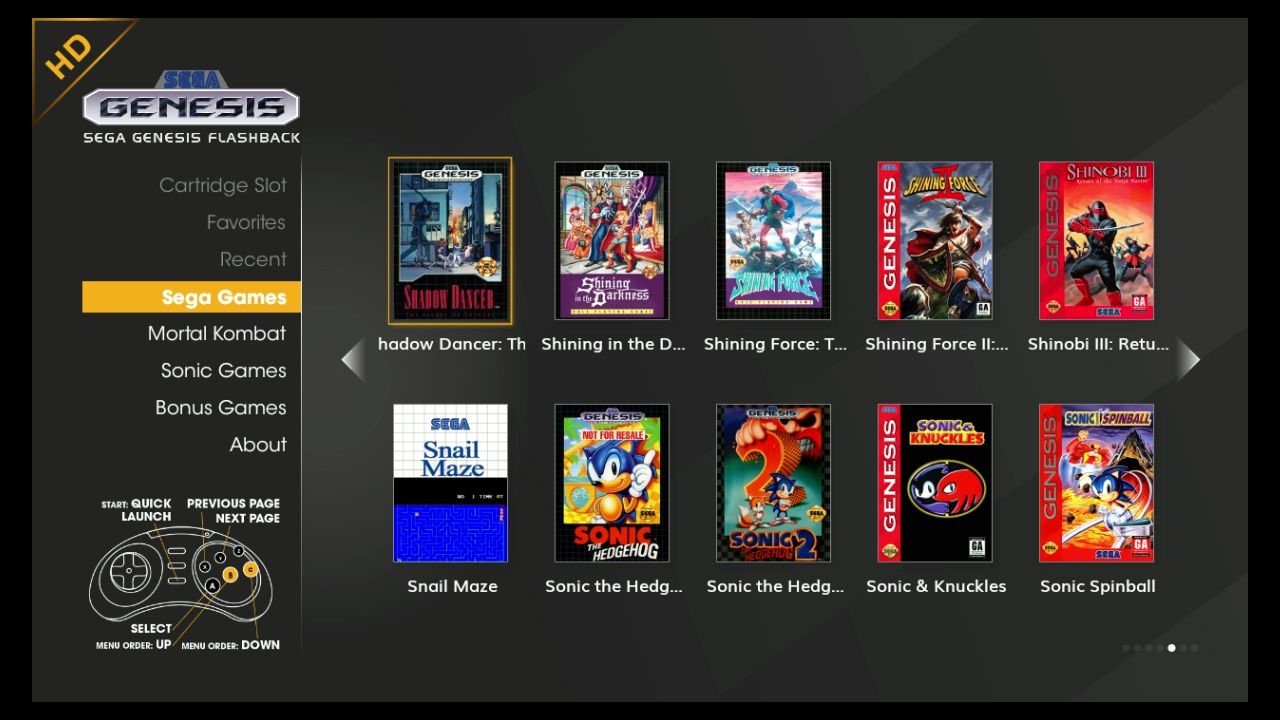Select the highlighted Sega Games category
The width and height of the screenshot is (1280, 720).
coord(191,297)
